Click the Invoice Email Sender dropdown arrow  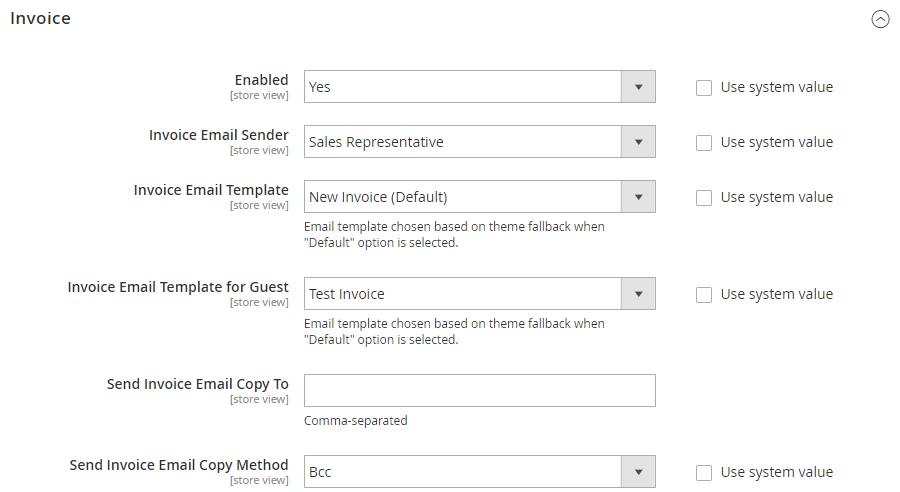tap(638, 142)
